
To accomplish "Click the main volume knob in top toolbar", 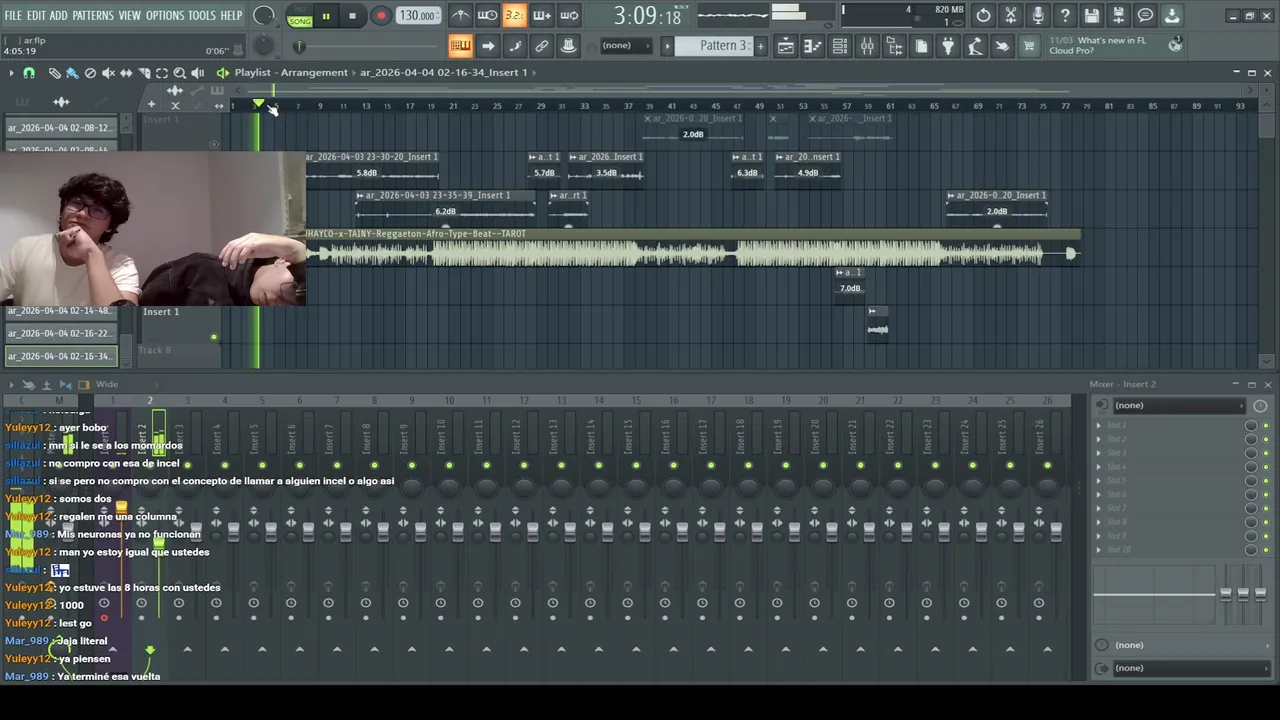I will tap(264, 15).
